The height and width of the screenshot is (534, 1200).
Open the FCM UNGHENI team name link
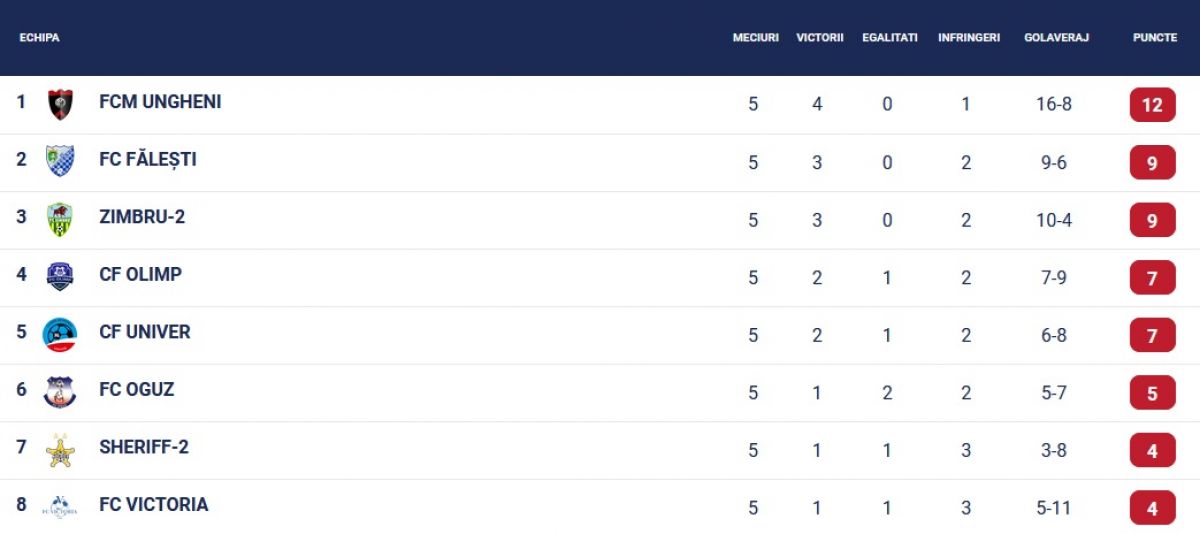coord(160,102)
